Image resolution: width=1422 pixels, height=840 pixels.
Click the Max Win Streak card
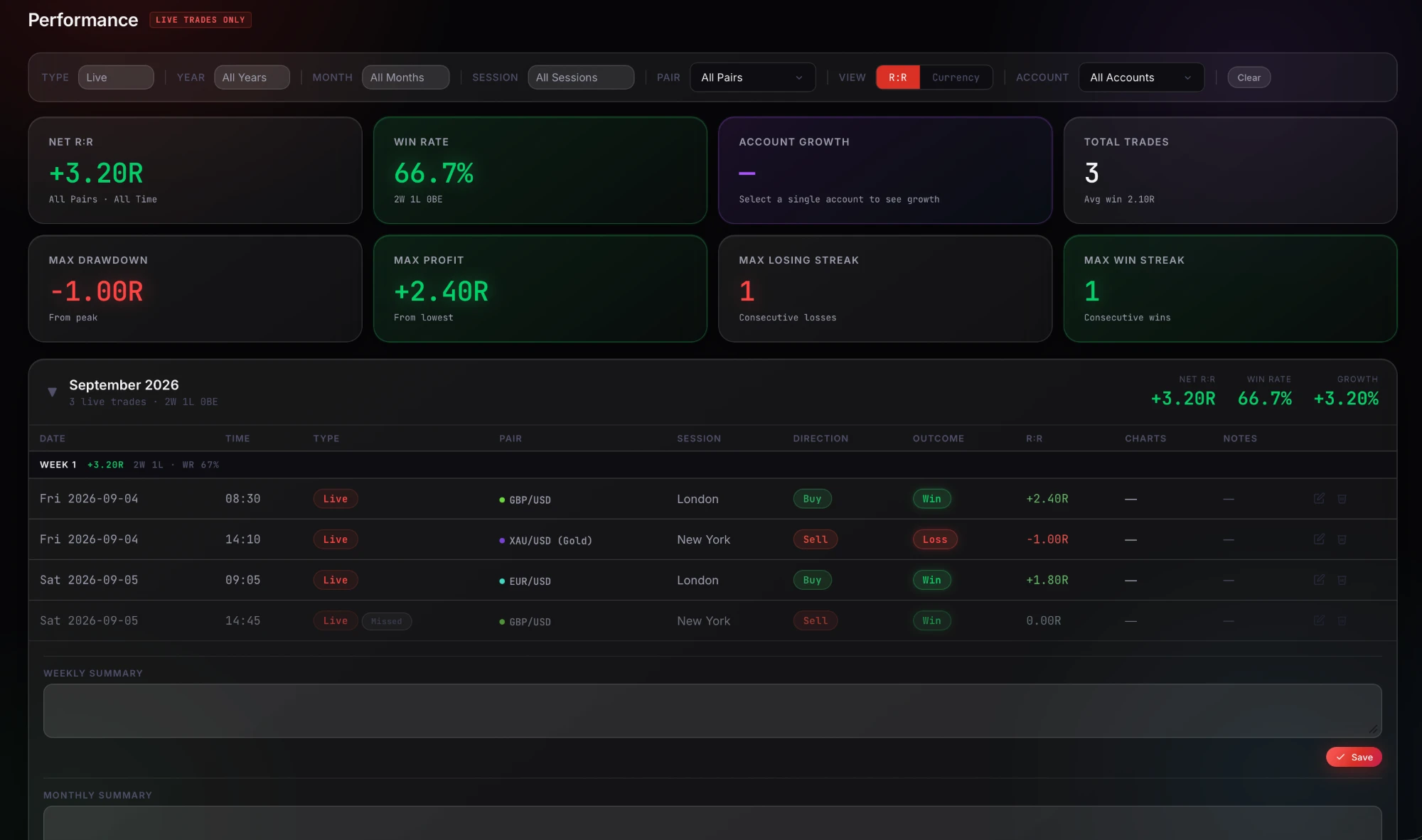1230,289
